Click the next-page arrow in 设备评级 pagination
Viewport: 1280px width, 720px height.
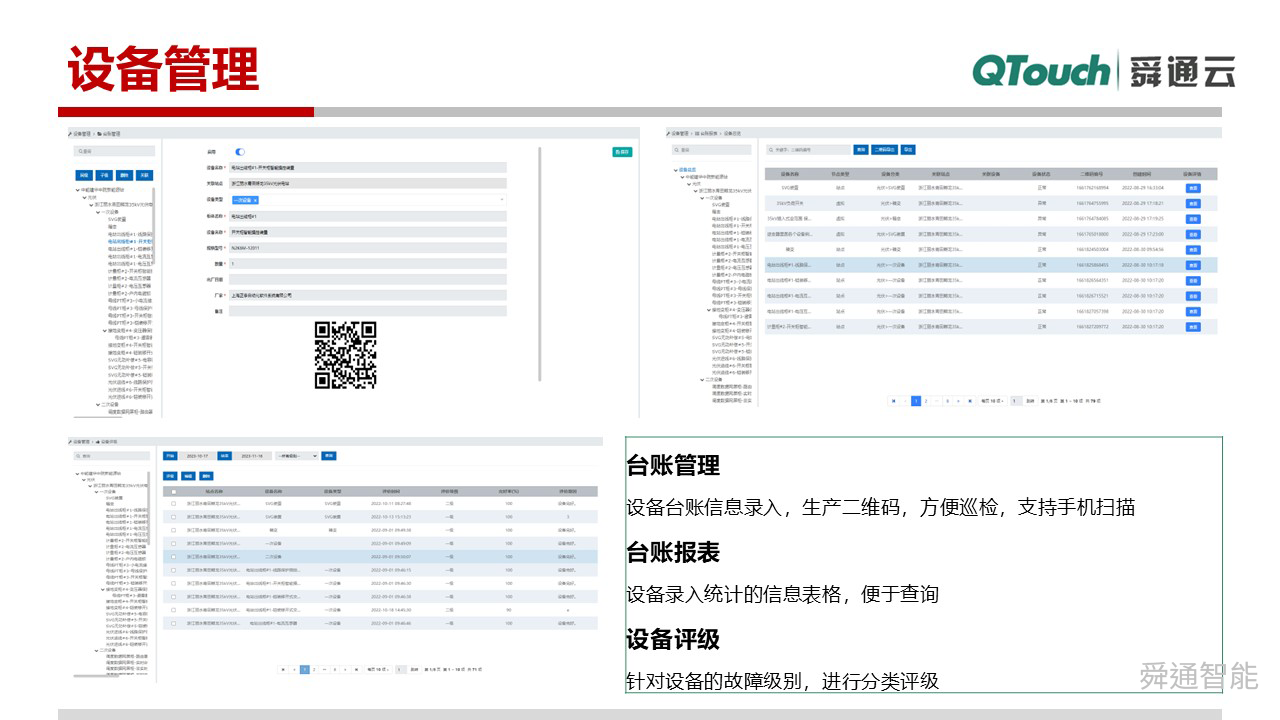pyautogui.click(x=345, y=668)
